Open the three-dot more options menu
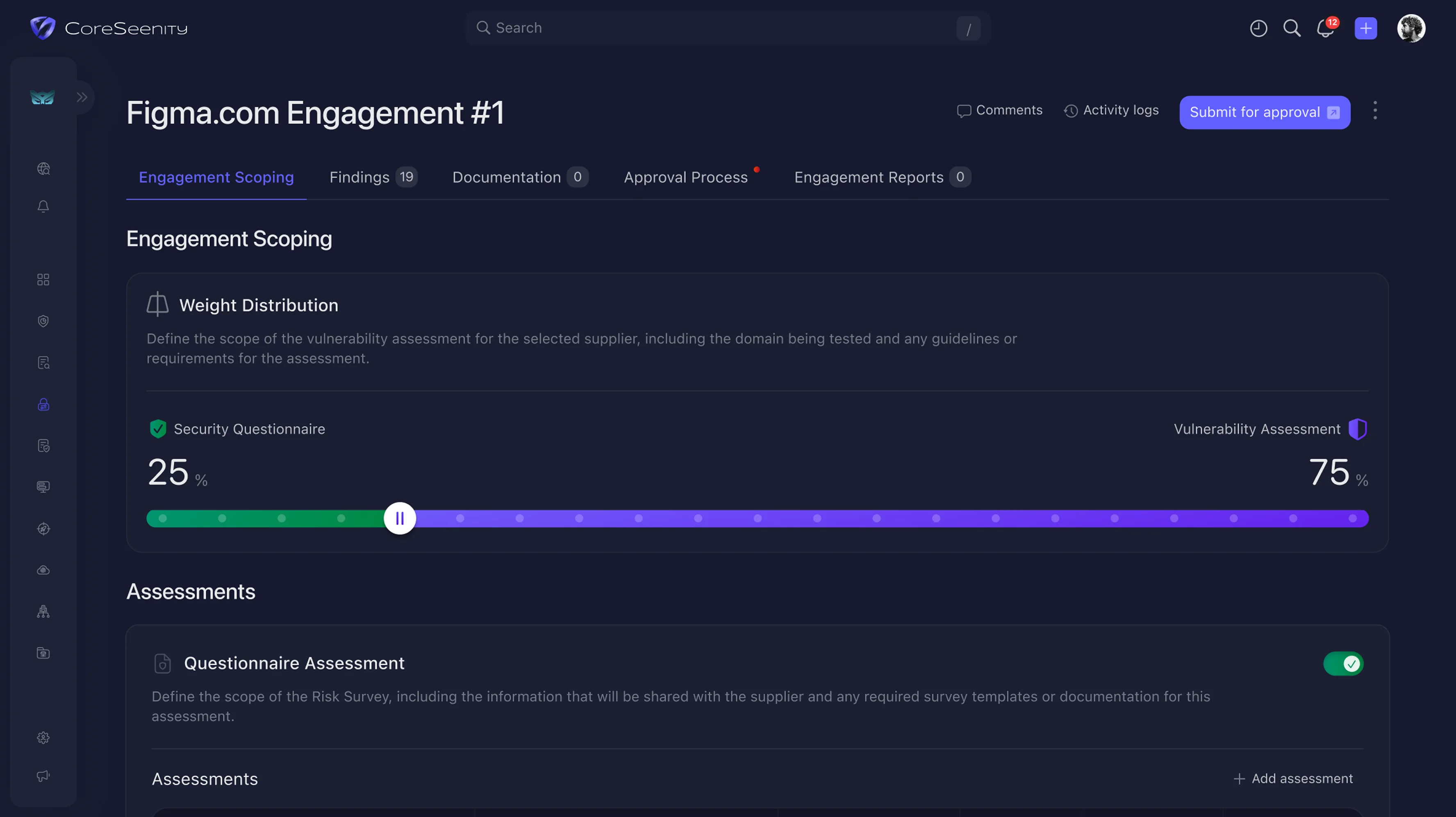The width and height of the screenshot is (1456, 817). coord(1374,110)
